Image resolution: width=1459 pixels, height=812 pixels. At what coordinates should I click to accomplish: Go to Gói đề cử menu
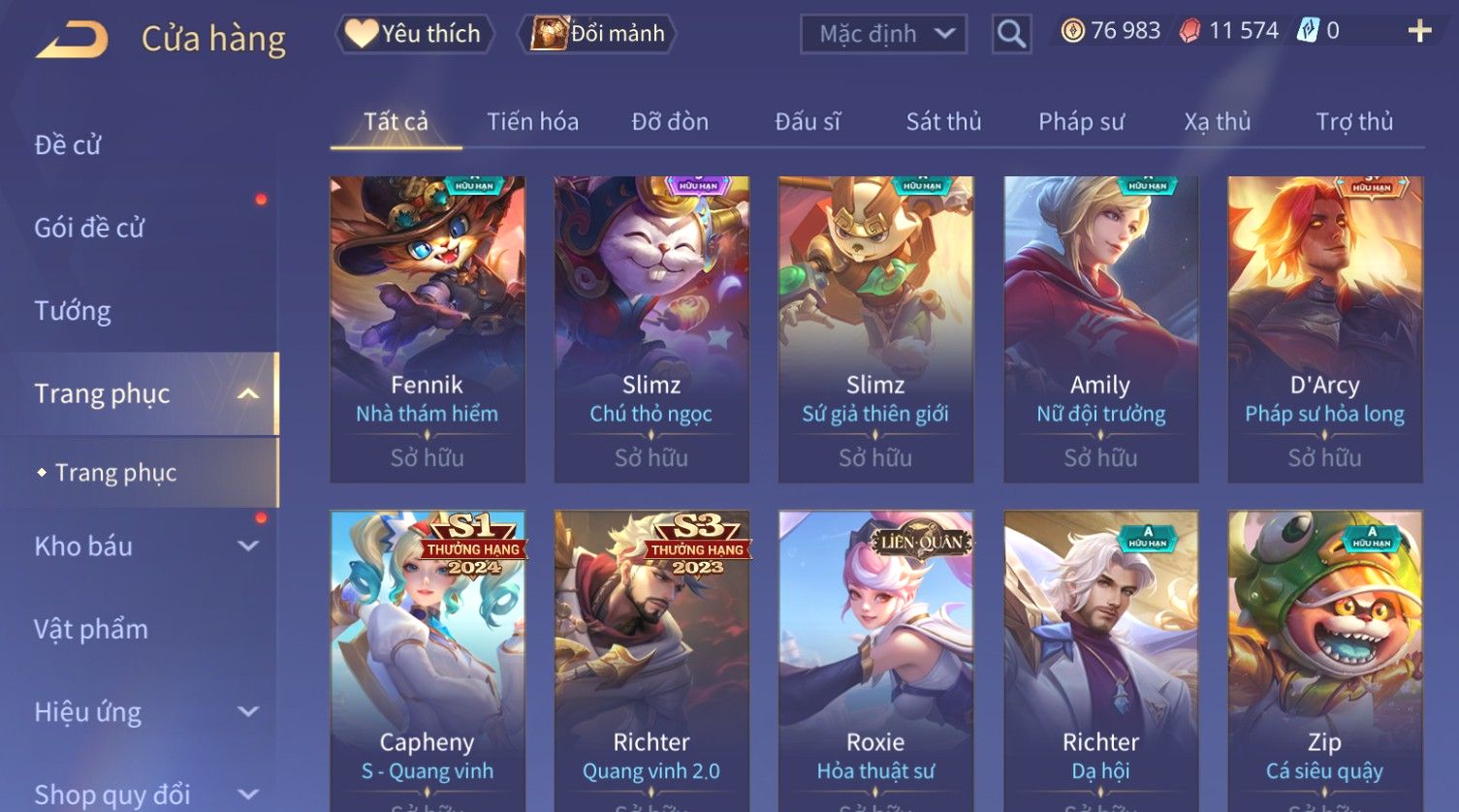click(x=89, y=229)
